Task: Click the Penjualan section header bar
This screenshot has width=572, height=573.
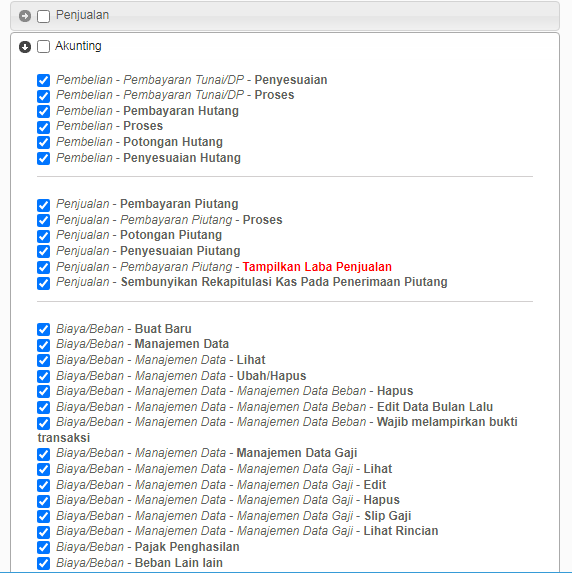Action: coord(285,16)
